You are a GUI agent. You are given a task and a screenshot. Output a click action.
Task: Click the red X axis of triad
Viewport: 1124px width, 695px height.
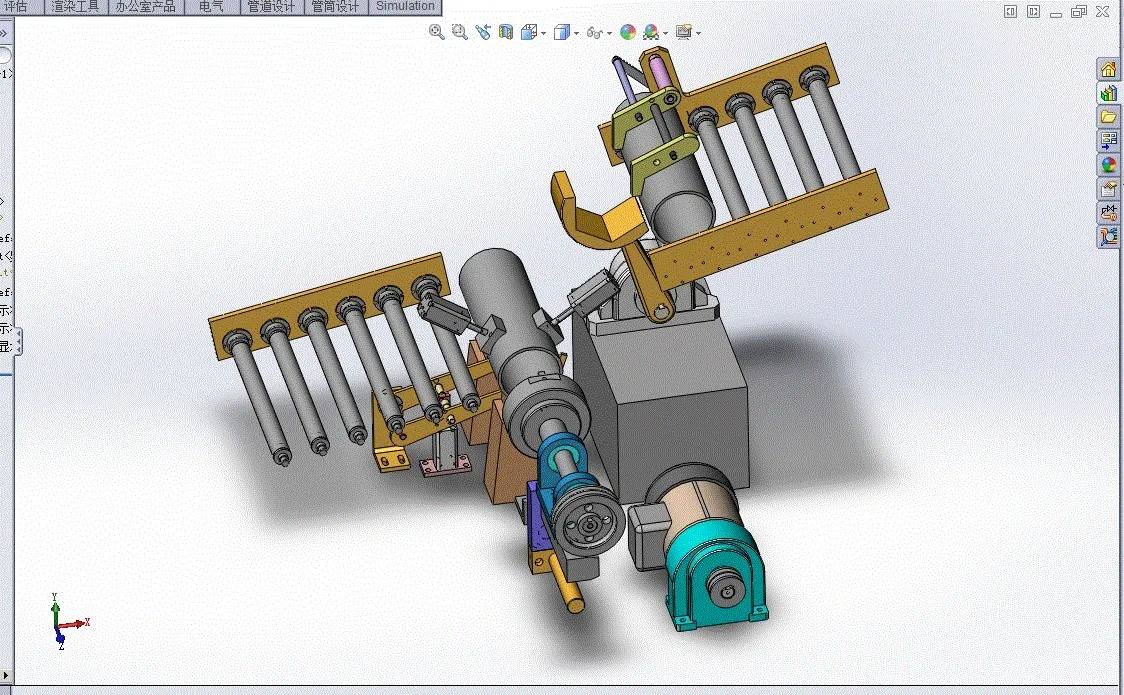click(x=75, y=624)
